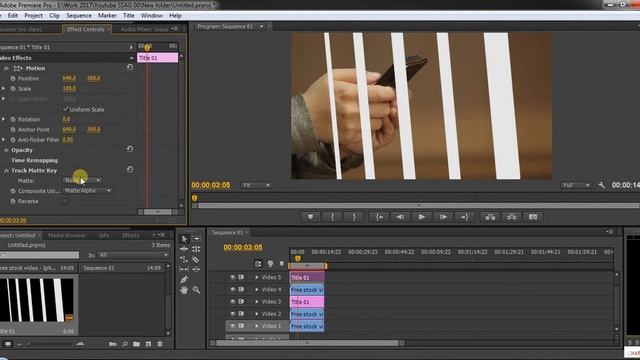640x360 pixels.
Task: Select the Pen tool
Action: pos(184,280)
